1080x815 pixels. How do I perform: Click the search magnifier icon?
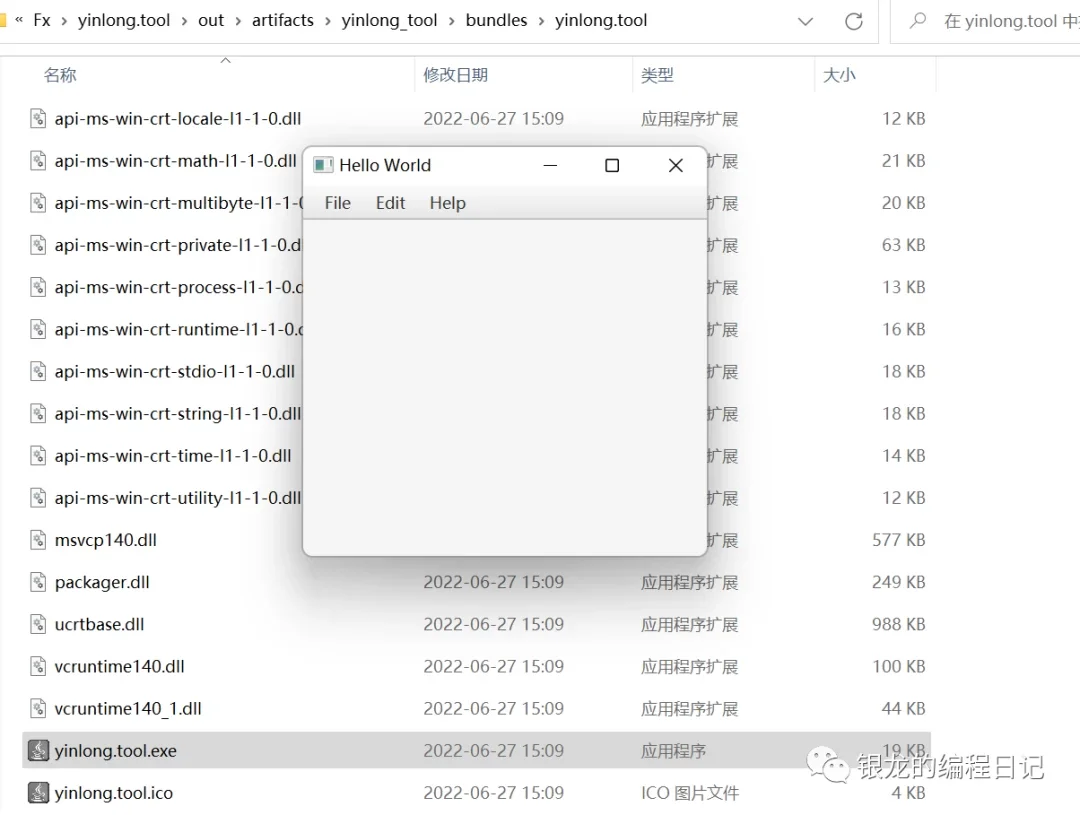click(921, 20)
